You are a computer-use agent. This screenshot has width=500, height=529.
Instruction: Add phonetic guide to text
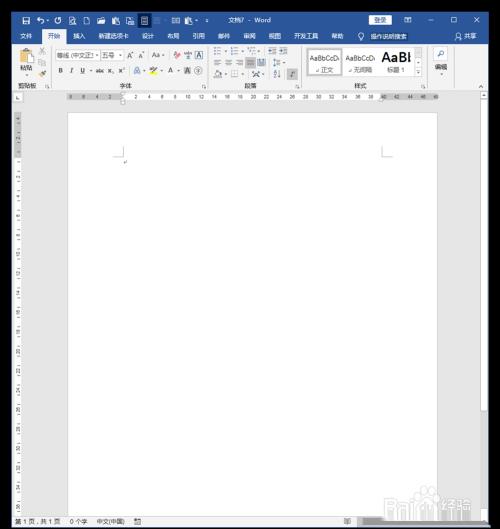pyautogui.click(x=188, y=55)
